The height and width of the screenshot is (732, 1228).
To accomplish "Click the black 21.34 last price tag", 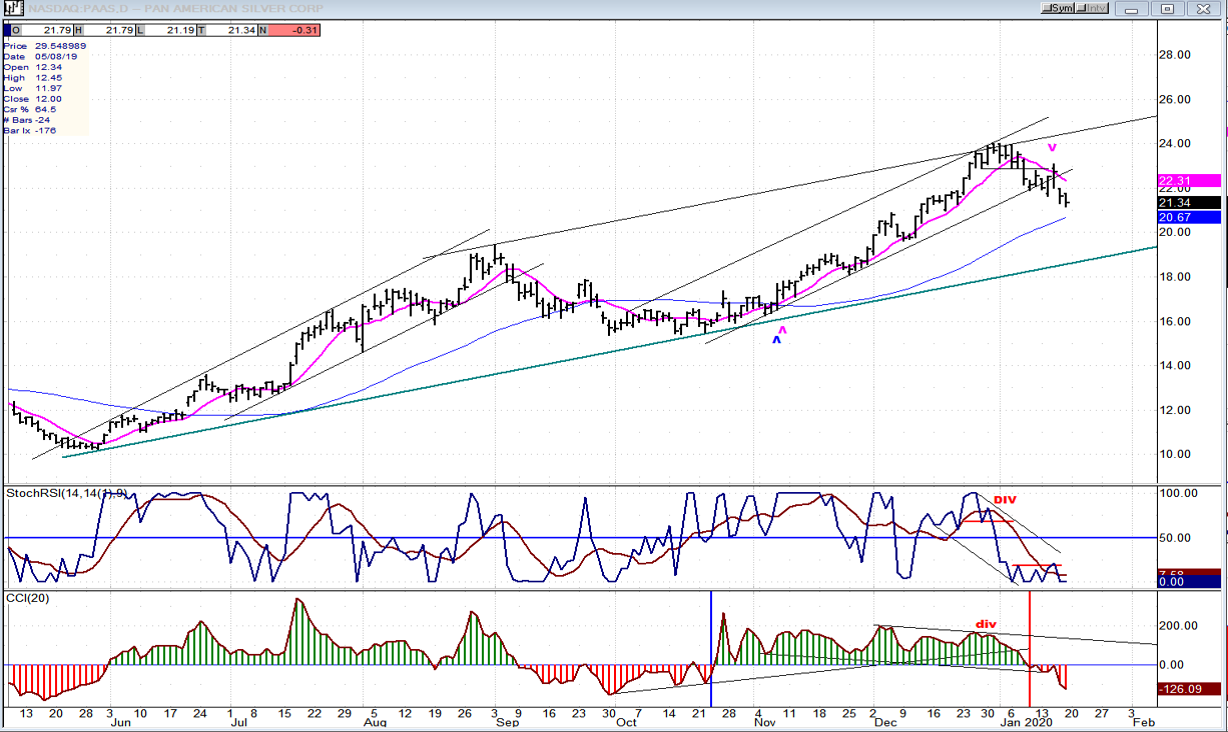I will click(1188, 203).
